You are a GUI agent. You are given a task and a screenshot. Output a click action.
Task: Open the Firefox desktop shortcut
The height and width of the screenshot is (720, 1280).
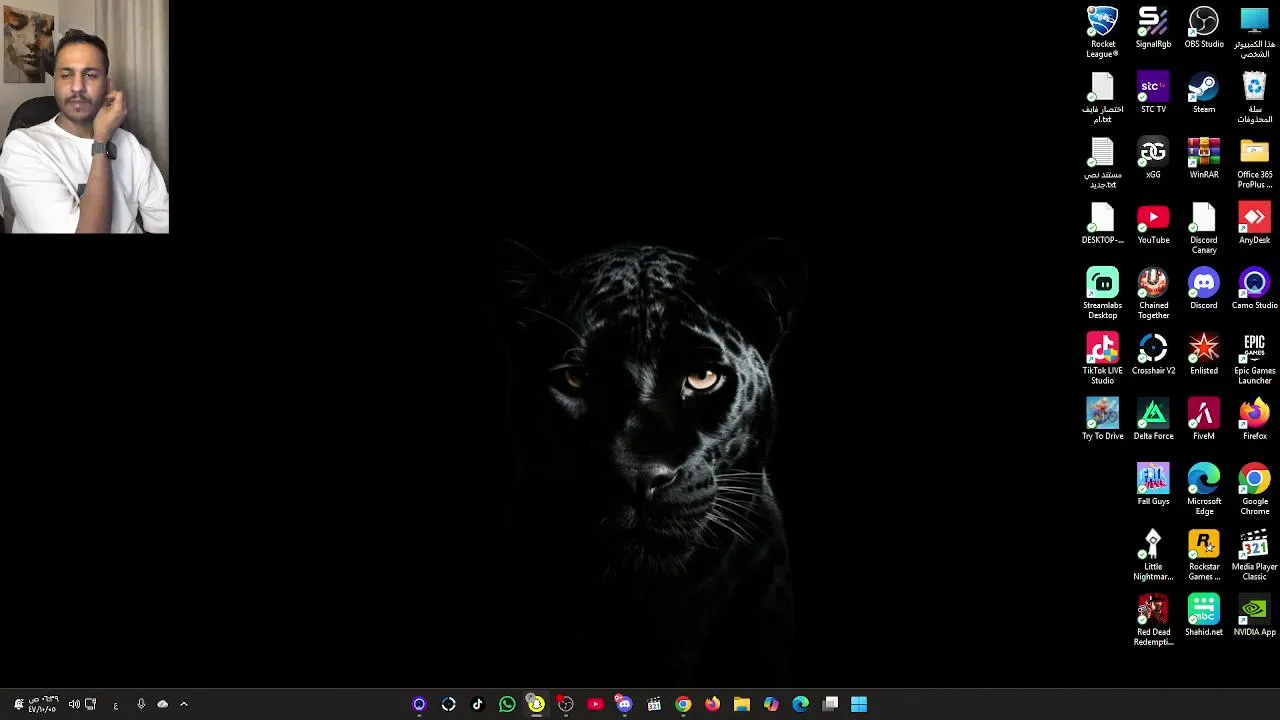coord(1254,419)
